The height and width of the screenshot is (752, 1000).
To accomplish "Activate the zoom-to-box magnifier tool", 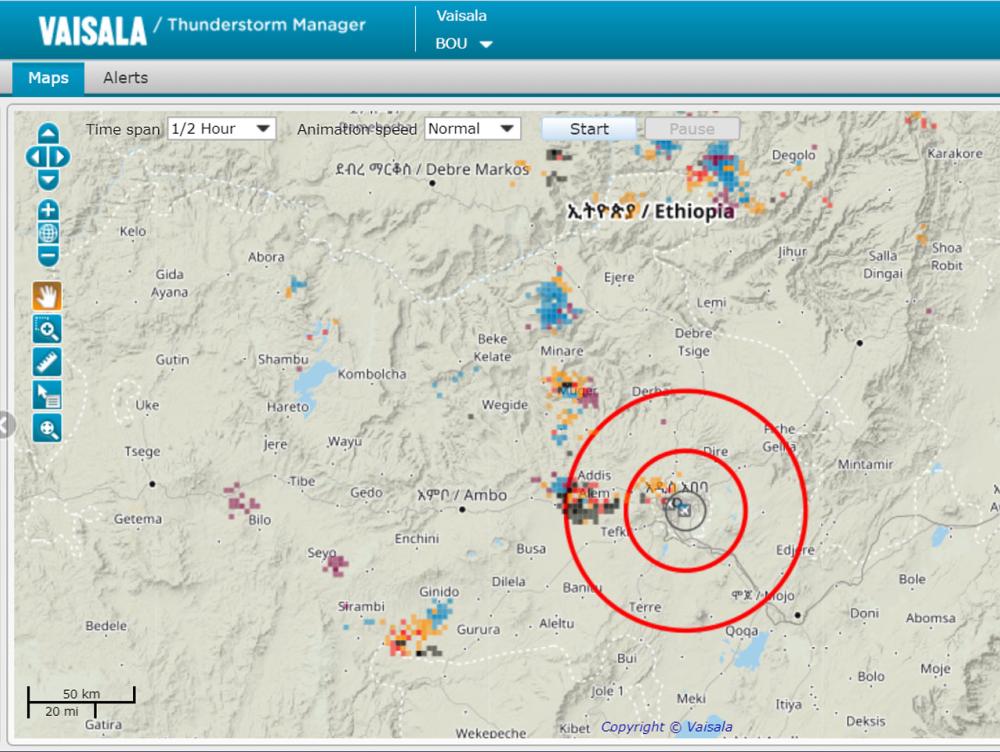I will [x=48, y=328].
